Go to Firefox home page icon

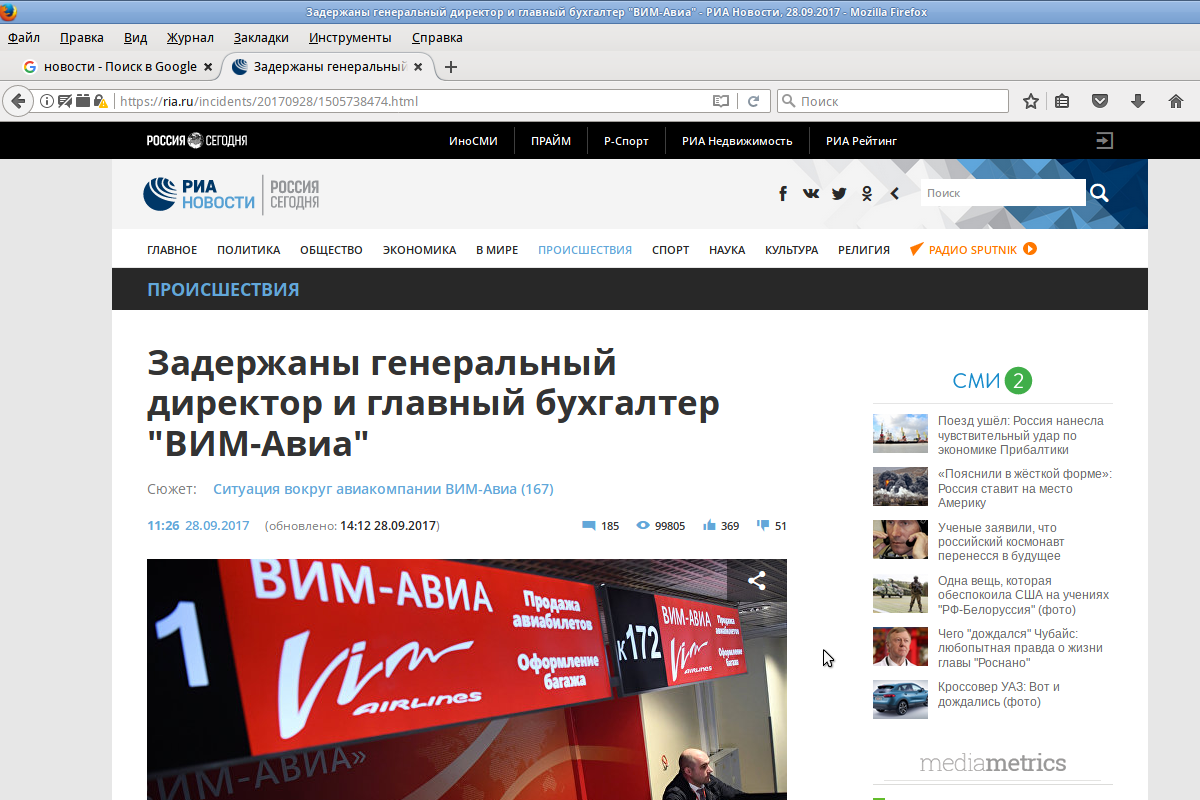coord(1175,101)
